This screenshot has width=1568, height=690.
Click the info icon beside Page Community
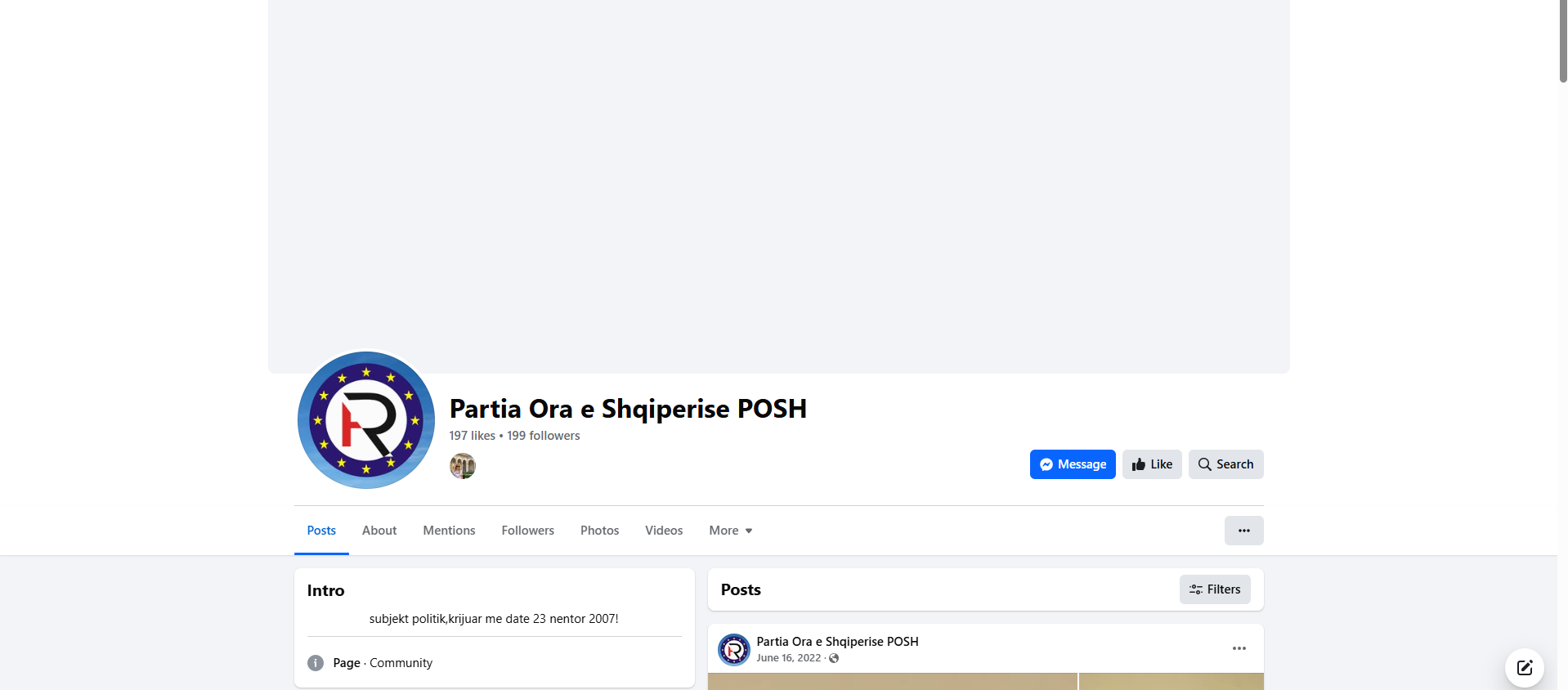[x=316, y=663]
